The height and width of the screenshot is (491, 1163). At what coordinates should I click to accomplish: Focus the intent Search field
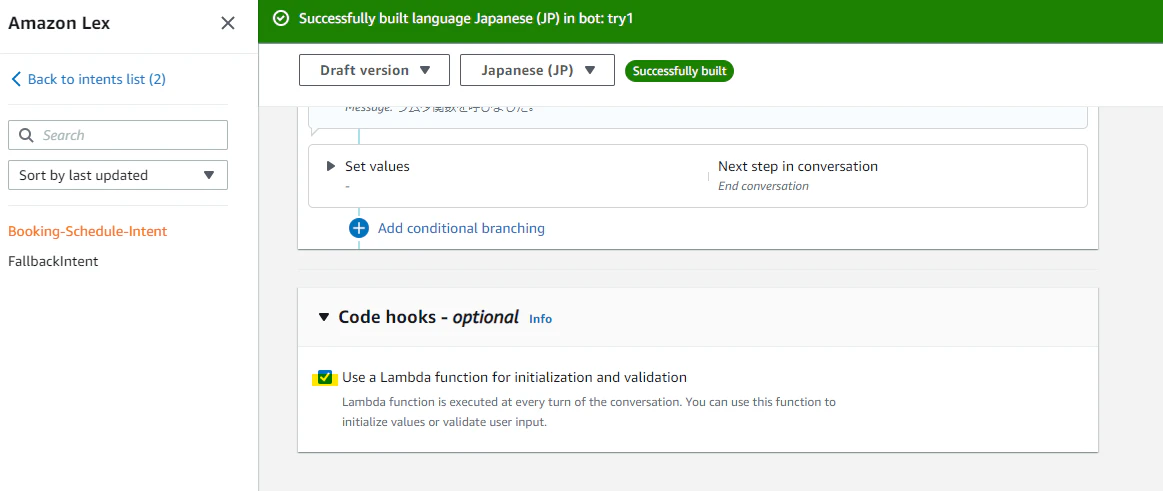click(x=118, y=135)
